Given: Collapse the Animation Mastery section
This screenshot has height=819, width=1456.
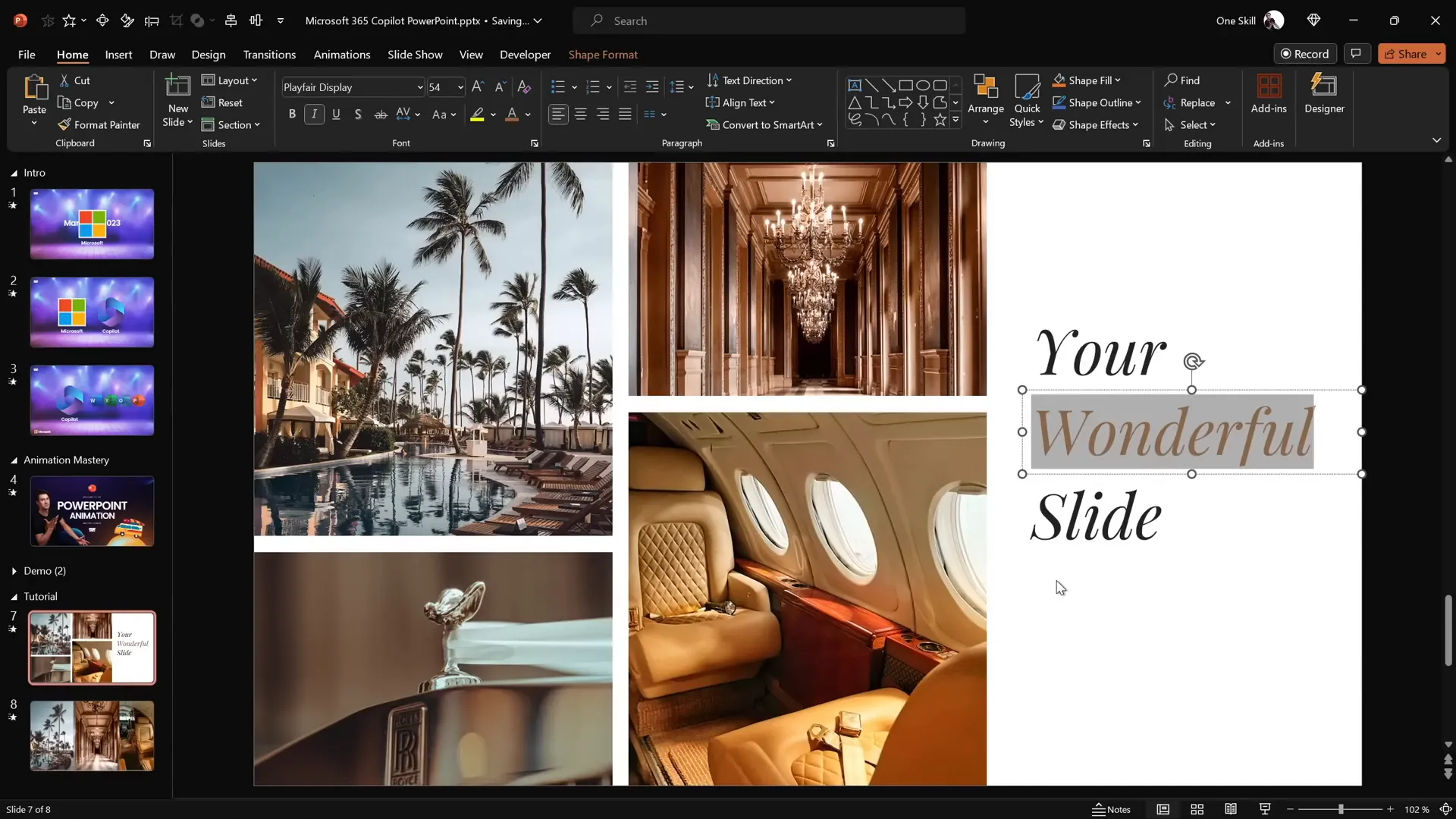Looking at the screenshot, I should coord(14,460).
